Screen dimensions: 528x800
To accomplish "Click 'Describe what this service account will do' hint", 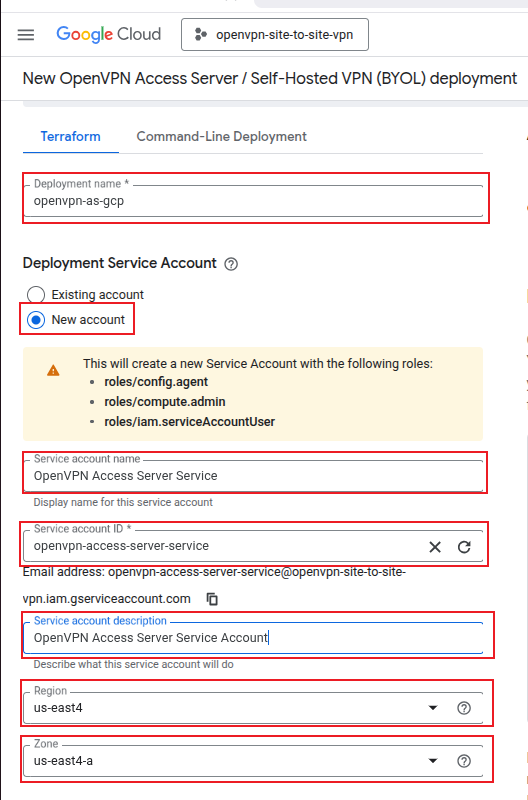I will 134,664.
